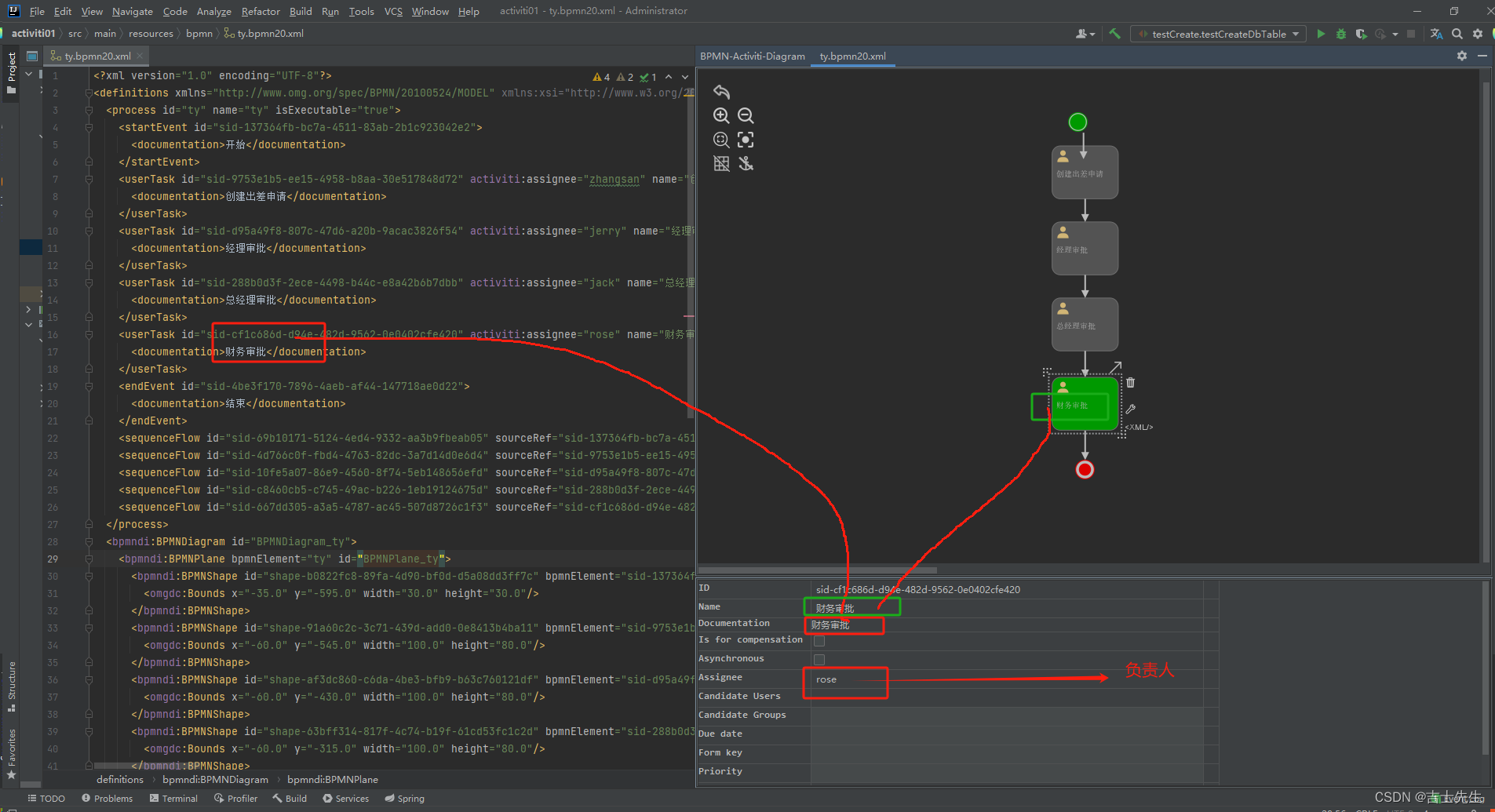Viewport: 1495px width, 812px height.
Task: Select the red end event node
Action: 1085,469
